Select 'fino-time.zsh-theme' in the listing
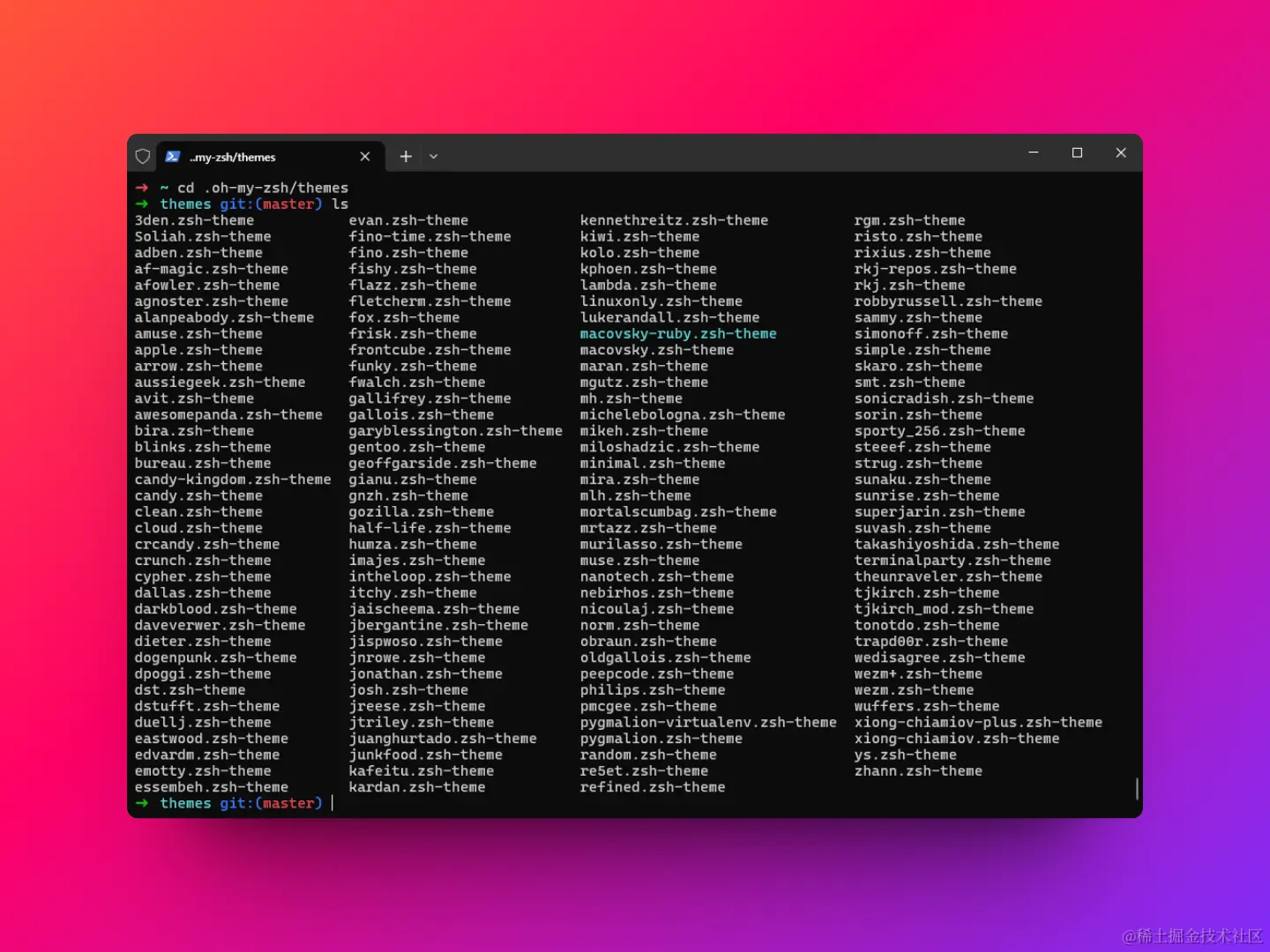Viewport: 1270px width, 952px height. [x=430, y=237]
